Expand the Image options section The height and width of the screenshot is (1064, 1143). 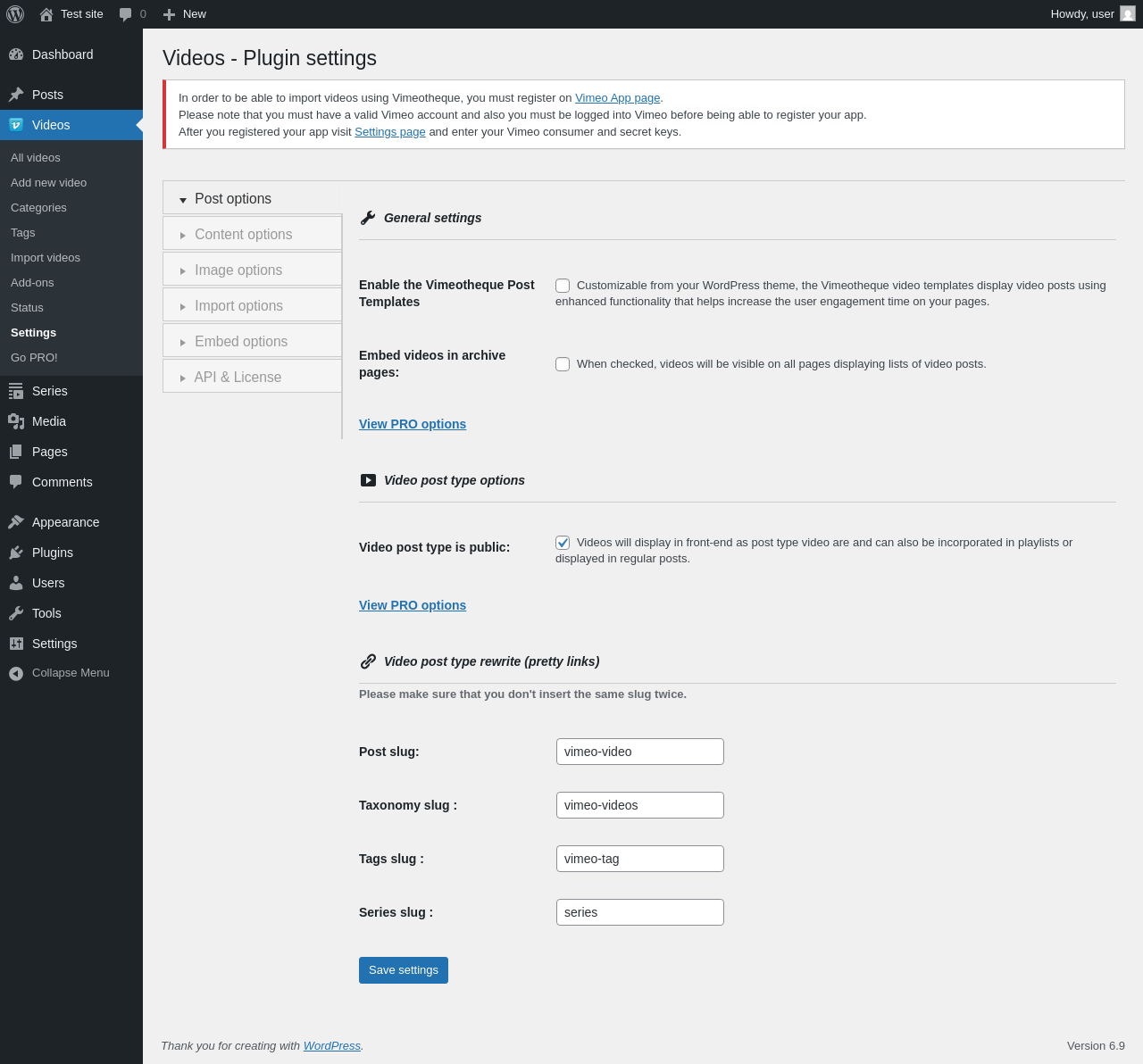pos(253,270)
